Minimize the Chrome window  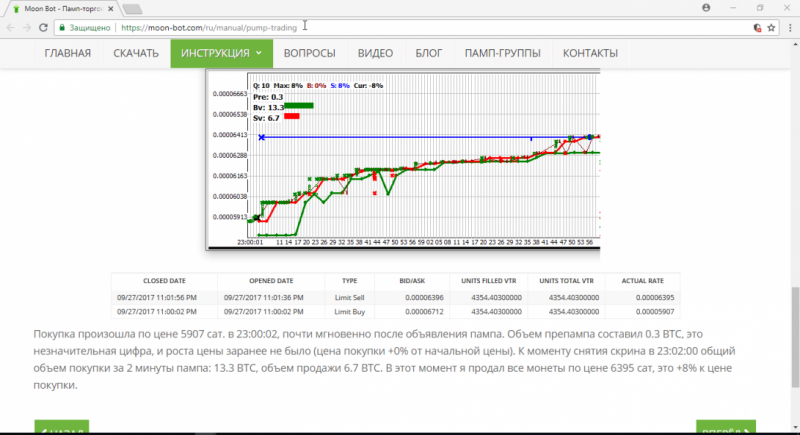coord(733,8)
